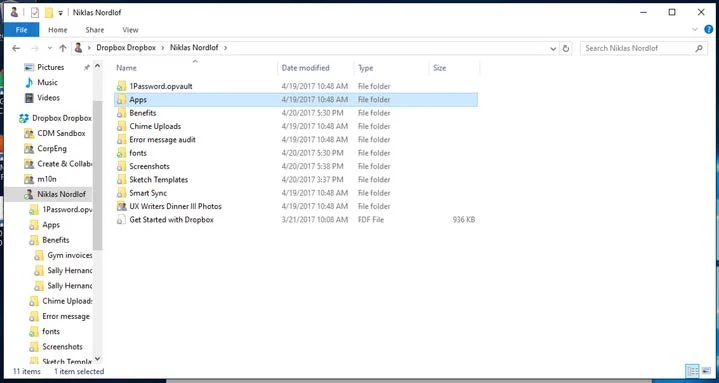Go up one folder level arrow
Screen dimensions: 719x383
(x=63, y=48)
